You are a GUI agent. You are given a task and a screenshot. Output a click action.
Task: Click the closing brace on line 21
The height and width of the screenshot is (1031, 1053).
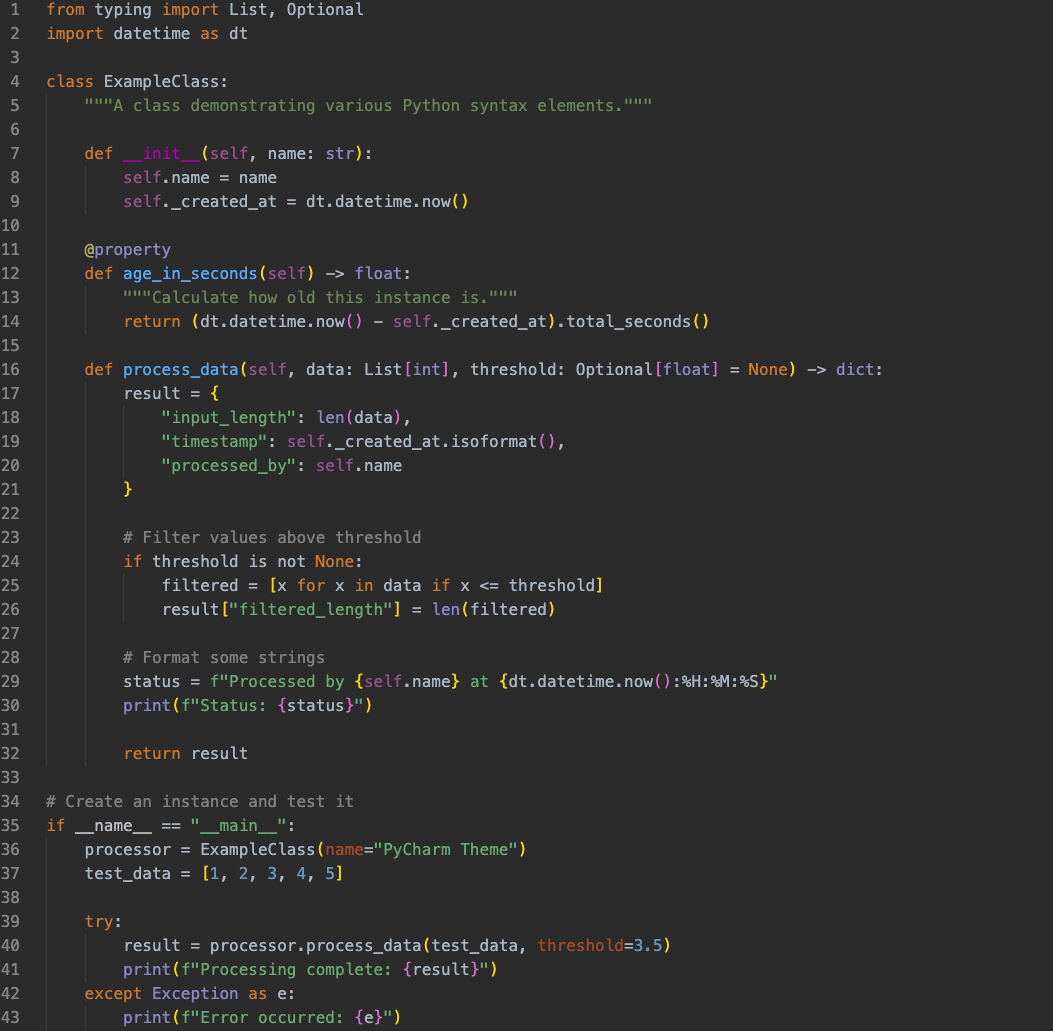[128, 490]
